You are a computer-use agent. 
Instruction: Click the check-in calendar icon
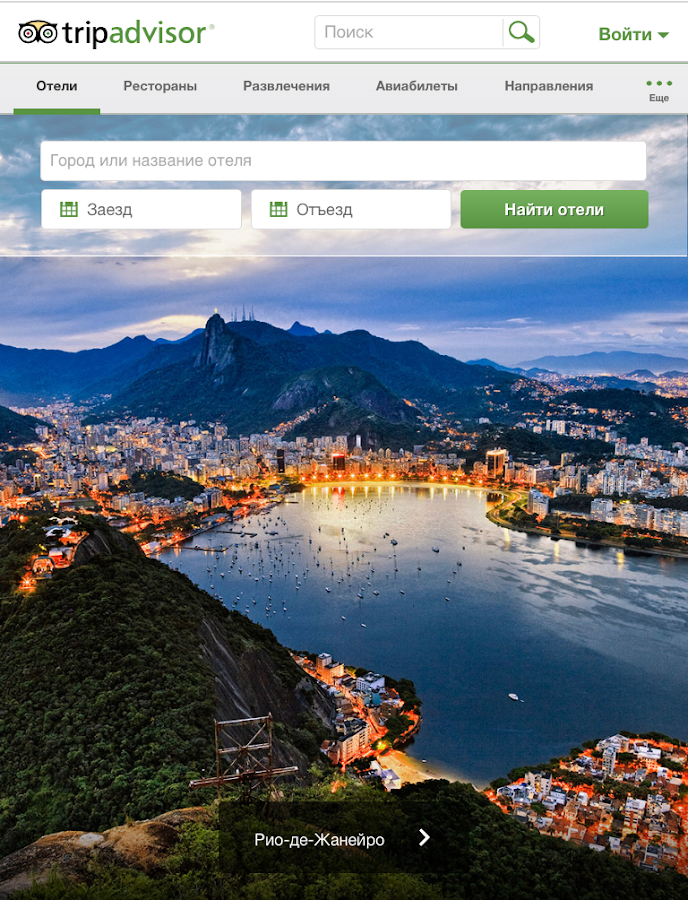click(x=69, y=209)
